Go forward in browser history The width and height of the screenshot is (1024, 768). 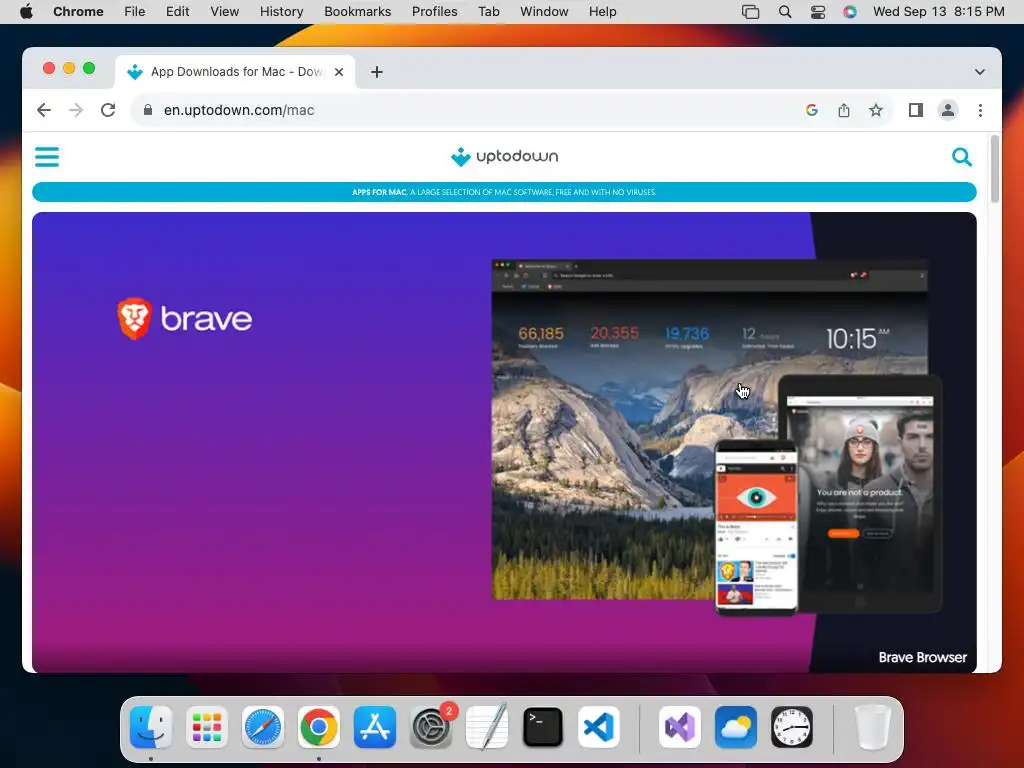tap(76, 110)
